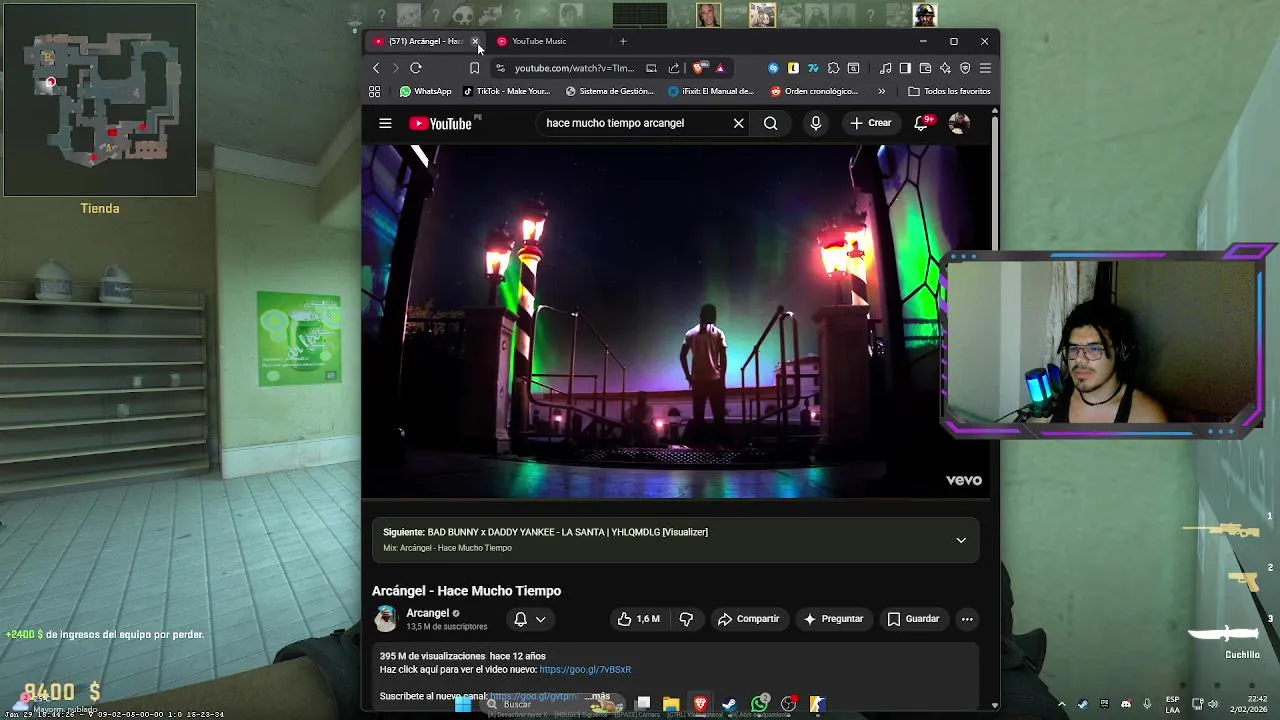The height and width of the screenshot is (720, 1280).
Task: Go to YouTube home via logo
Action: (441, 123)
